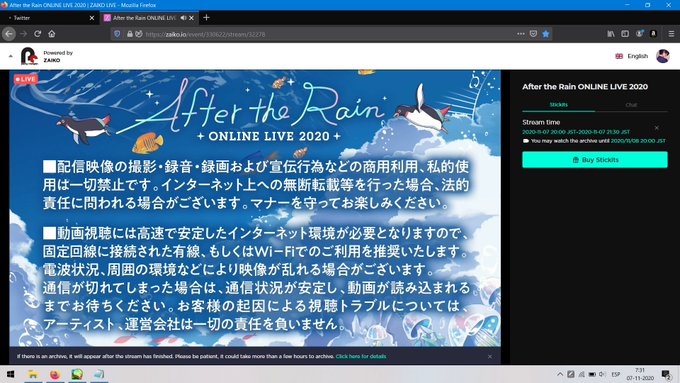680x383 pixels.
Task: Open the user profile avatar menu
Action: pyautogui.click(x=663, y=56)
